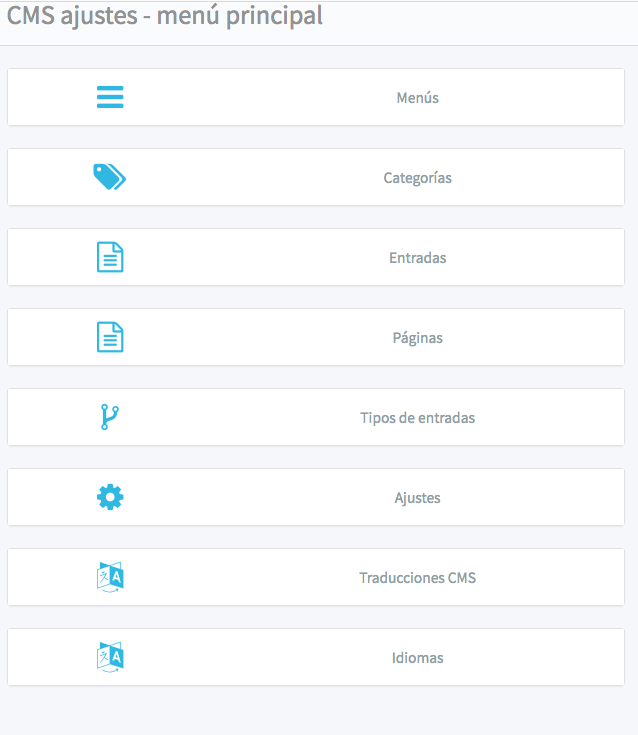The image size is (638, 735).
Task: Select the Tipos de entradas label
Action: 418,418
